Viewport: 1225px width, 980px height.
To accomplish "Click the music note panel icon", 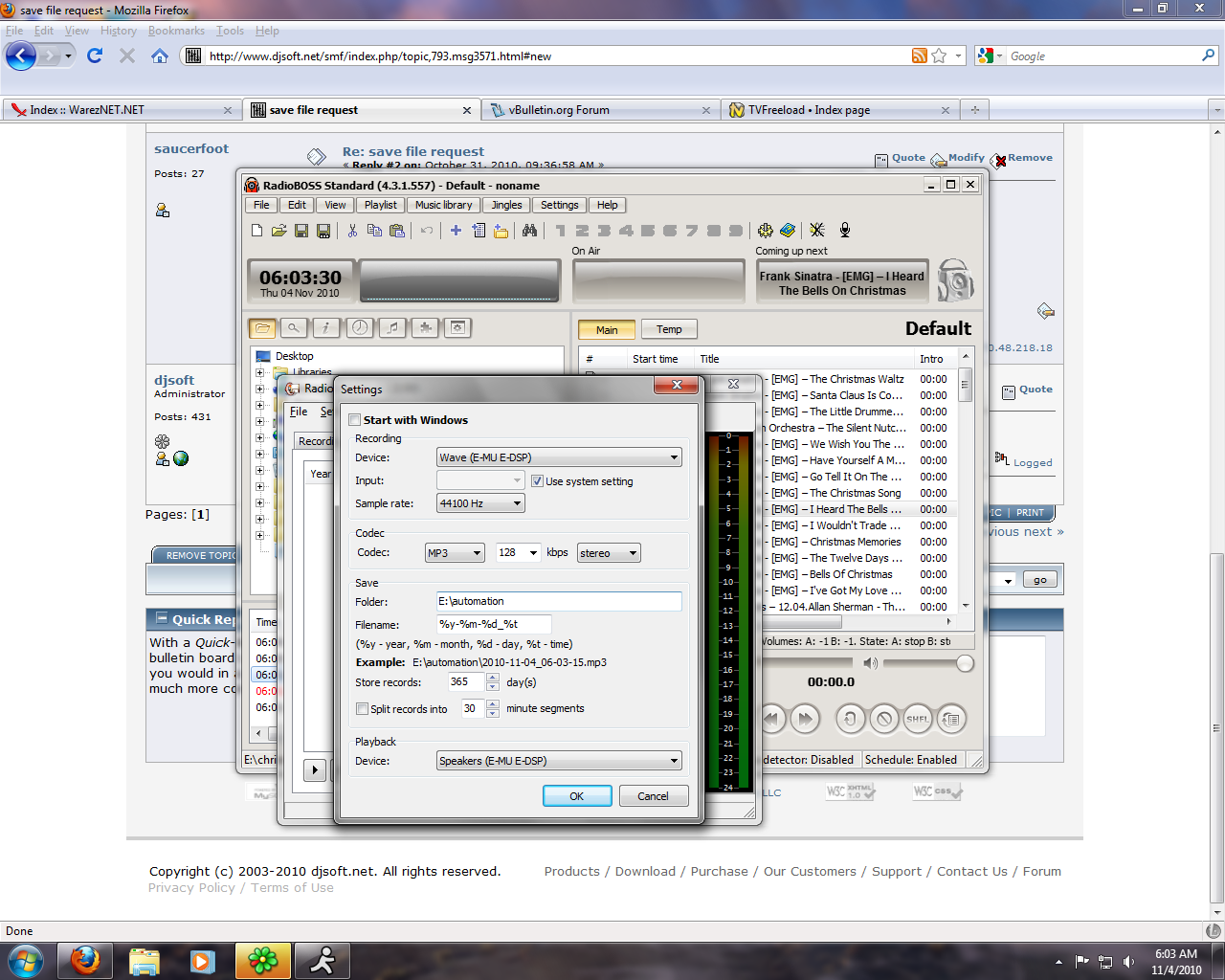I will (x=391, y=327).
